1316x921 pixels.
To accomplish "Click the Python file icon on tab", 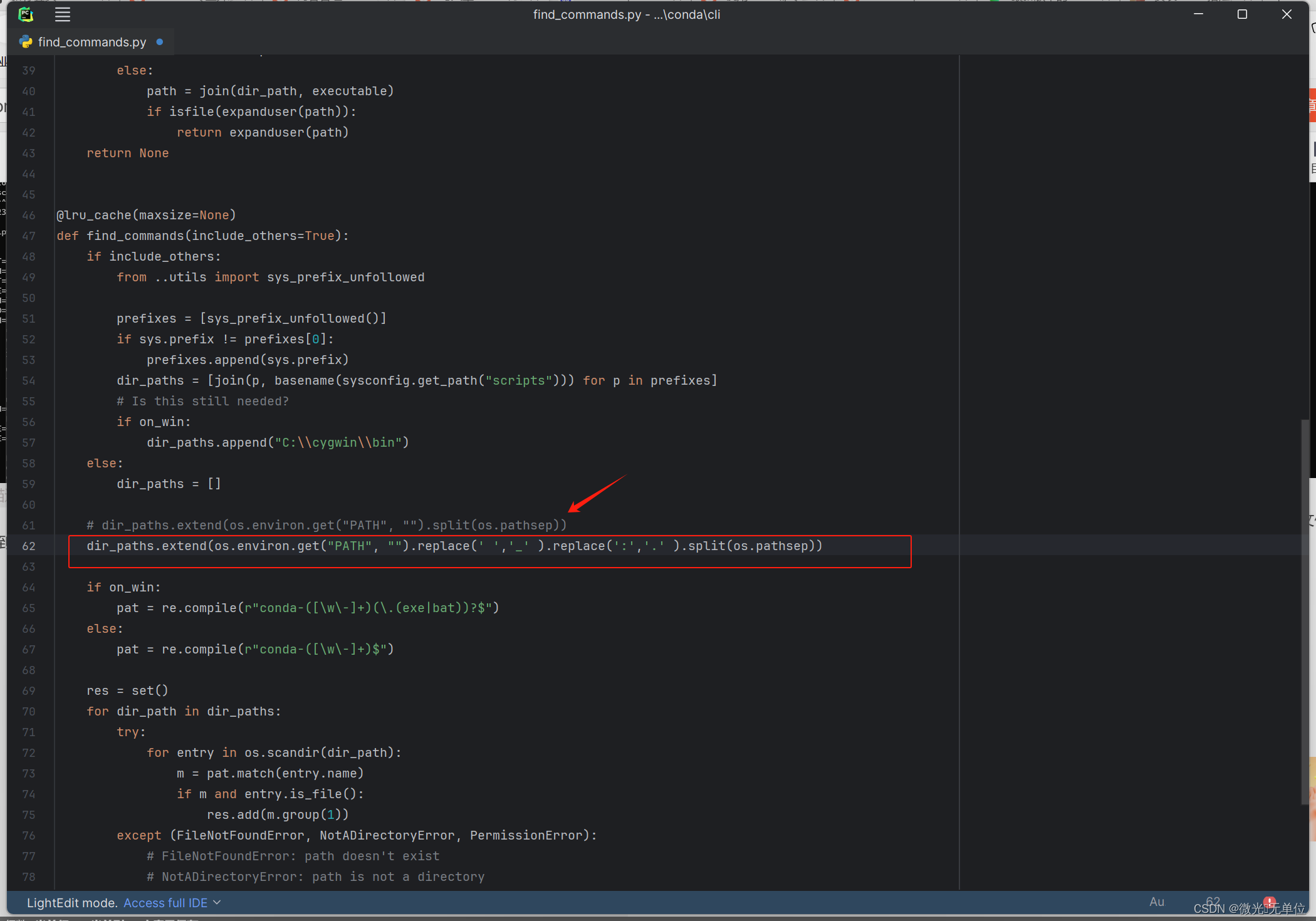I will click(x=26, y=42).
